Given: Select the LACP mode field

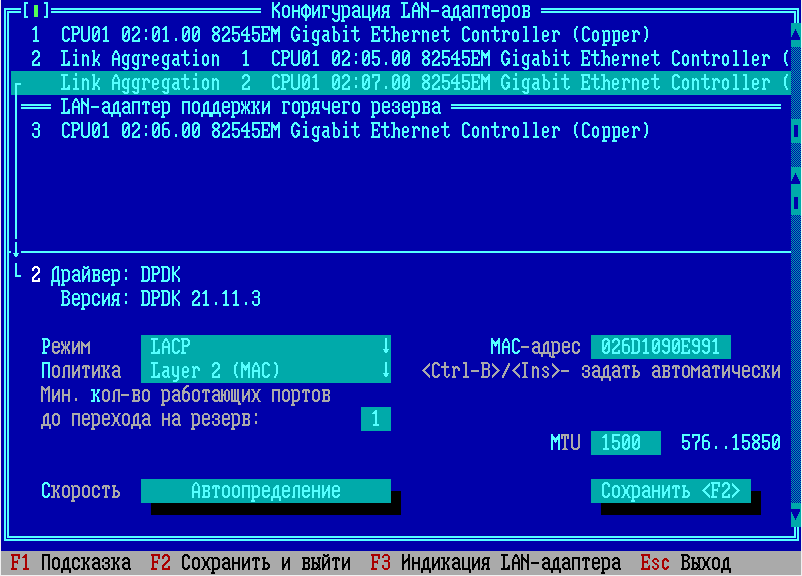Looking at the screenshot, I should pyautogui.click(x=260, y=347).
